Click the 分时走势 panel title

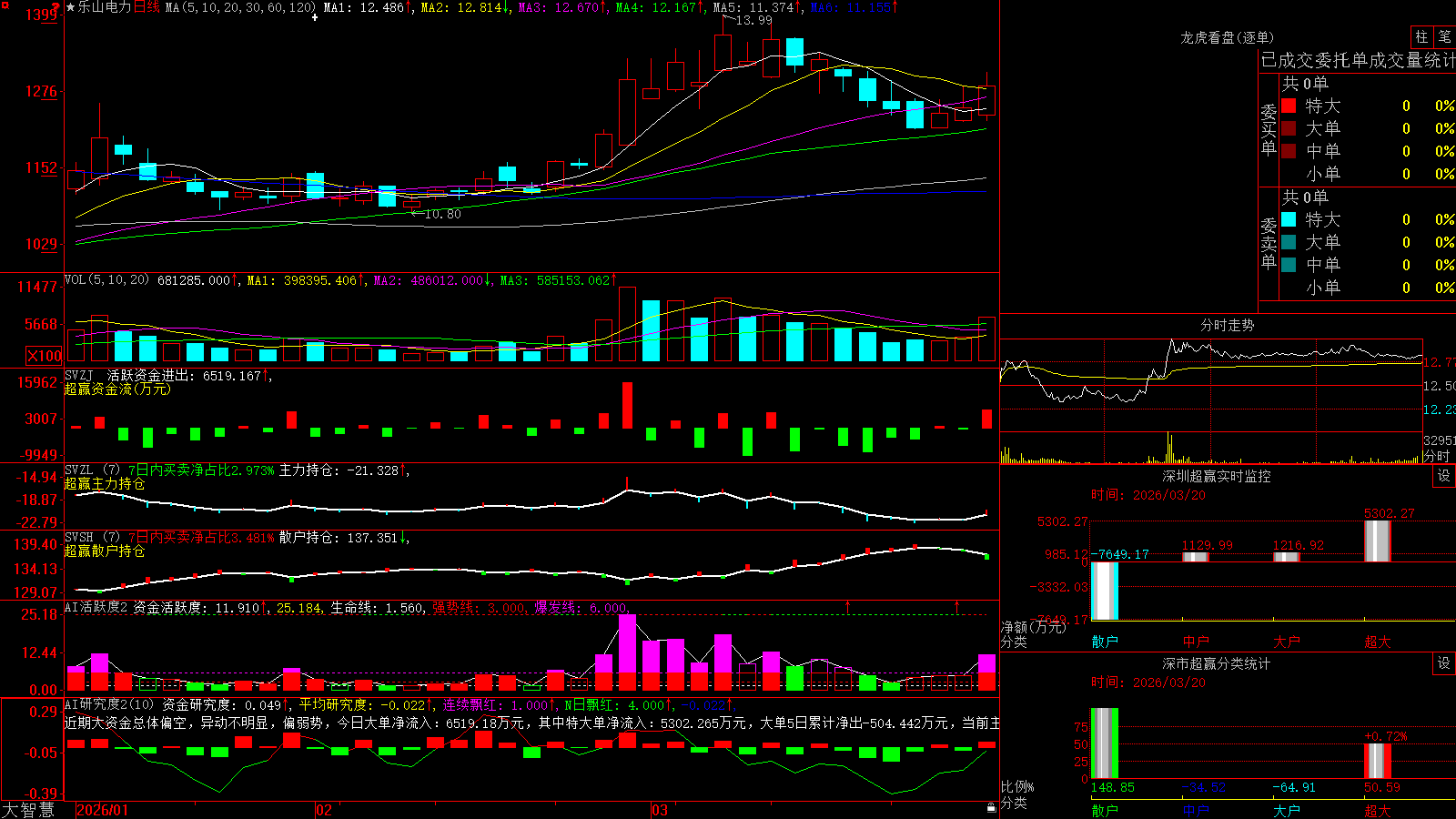pos(1227,325)
